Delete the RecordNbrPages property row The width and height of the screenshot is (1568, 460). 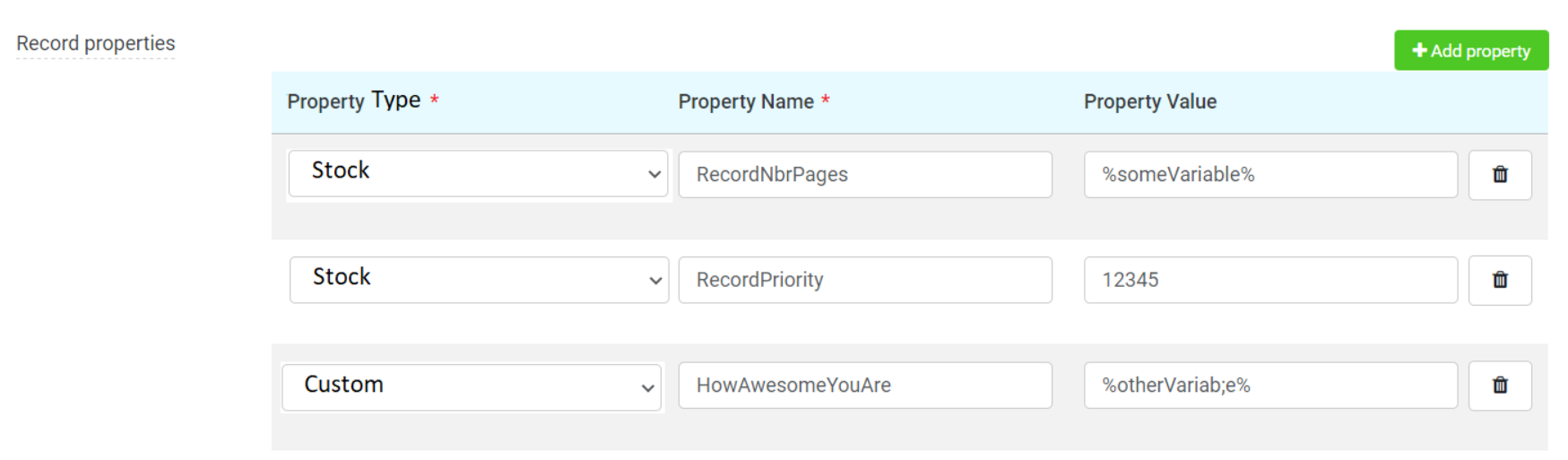coord(1499,175)
